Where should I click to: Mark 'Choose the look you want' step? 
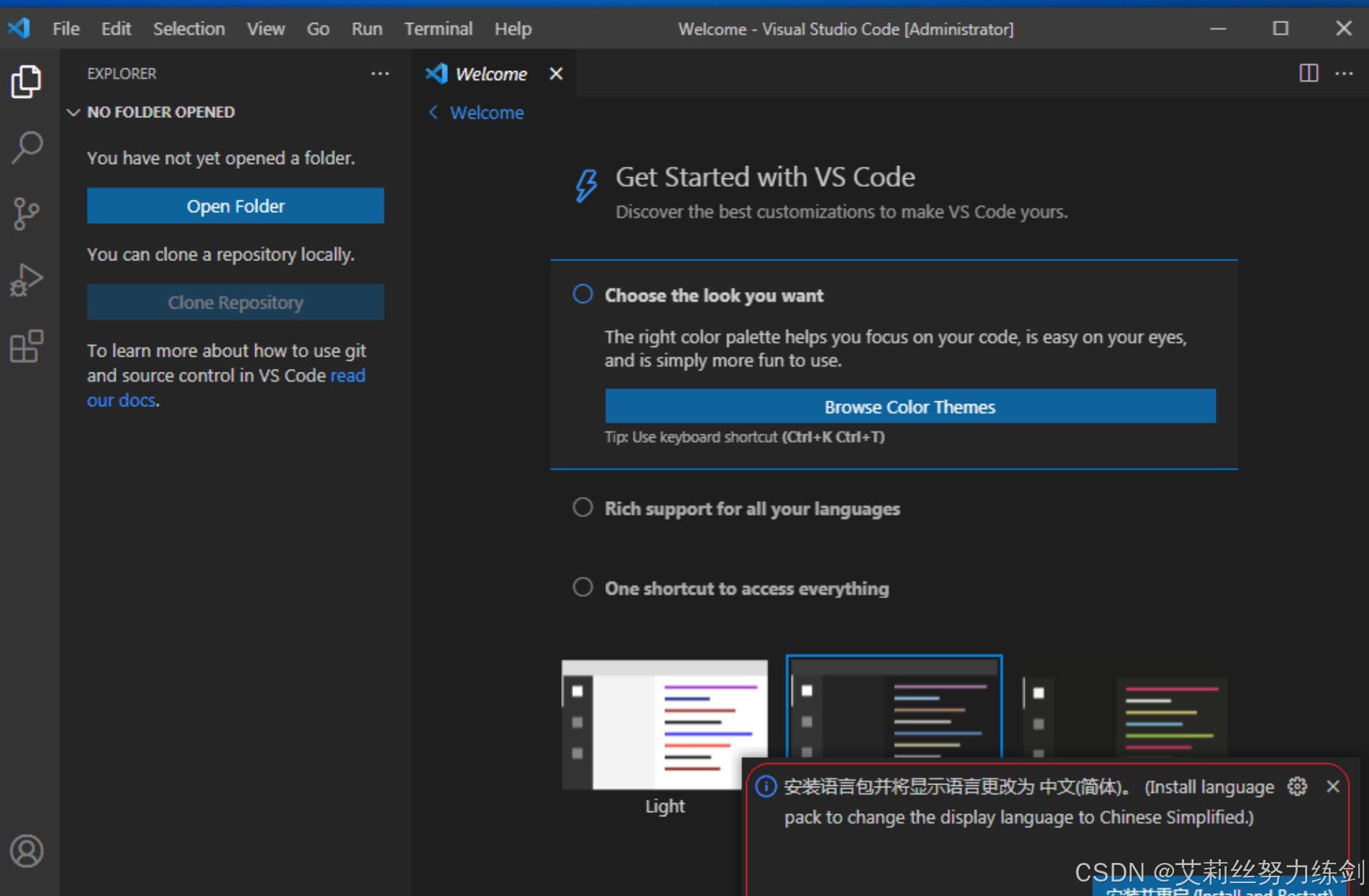click(x=582, y=294)
